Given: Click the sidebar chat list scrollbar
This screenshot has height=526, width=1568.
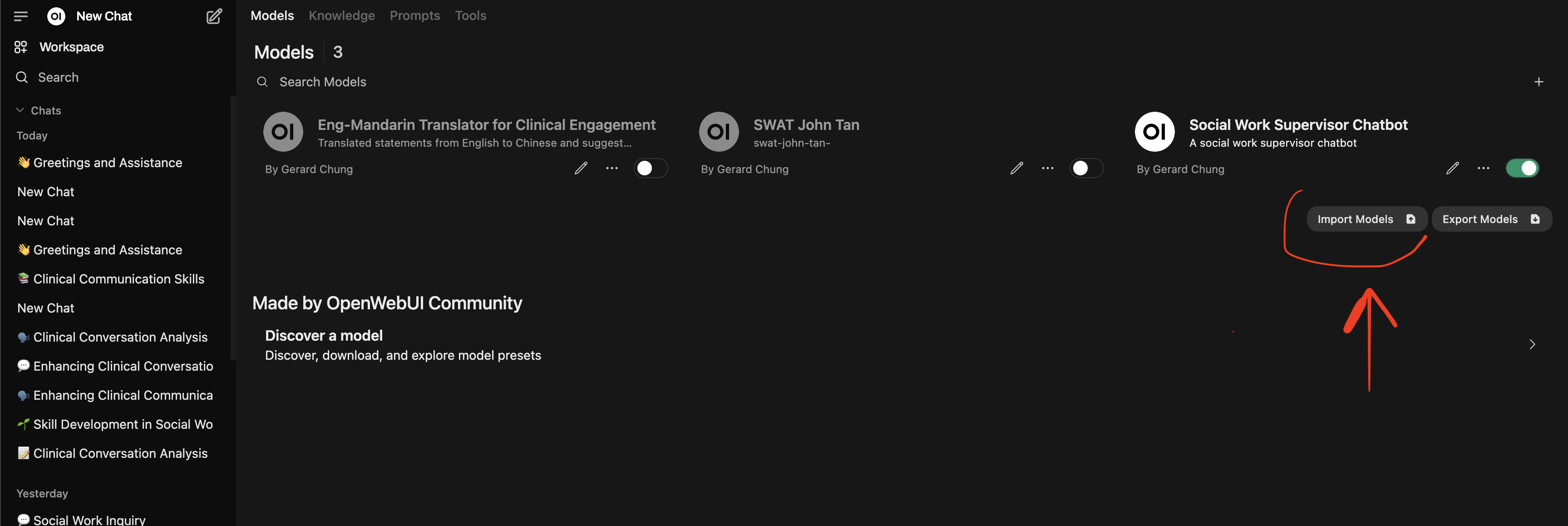Looking at the screenshot, I should click(x=232, y=228).
